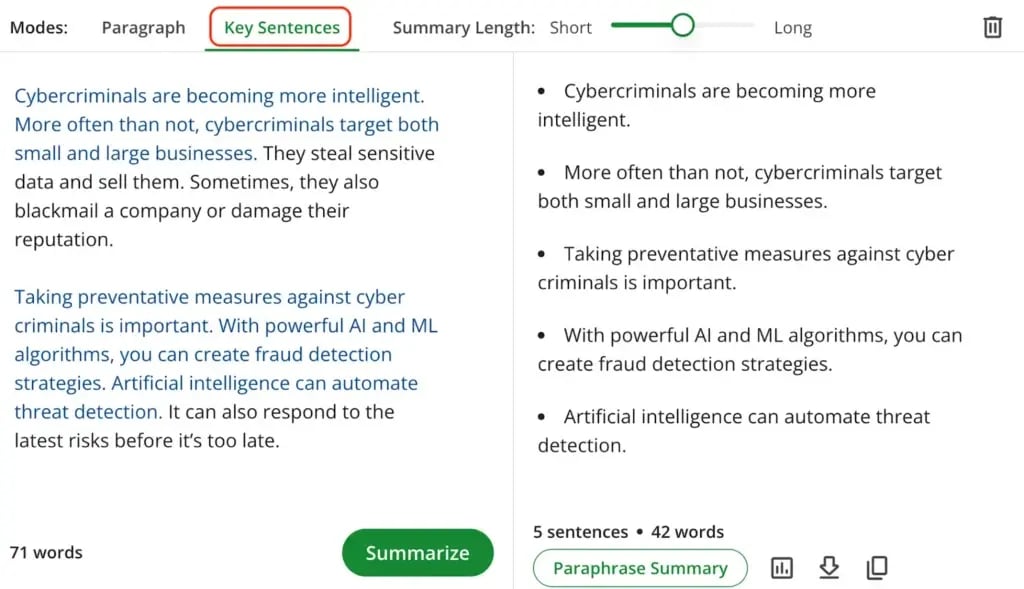Switch to Paragraph mode
This screenshot has height=589, width=1024.
pos(143,28)
